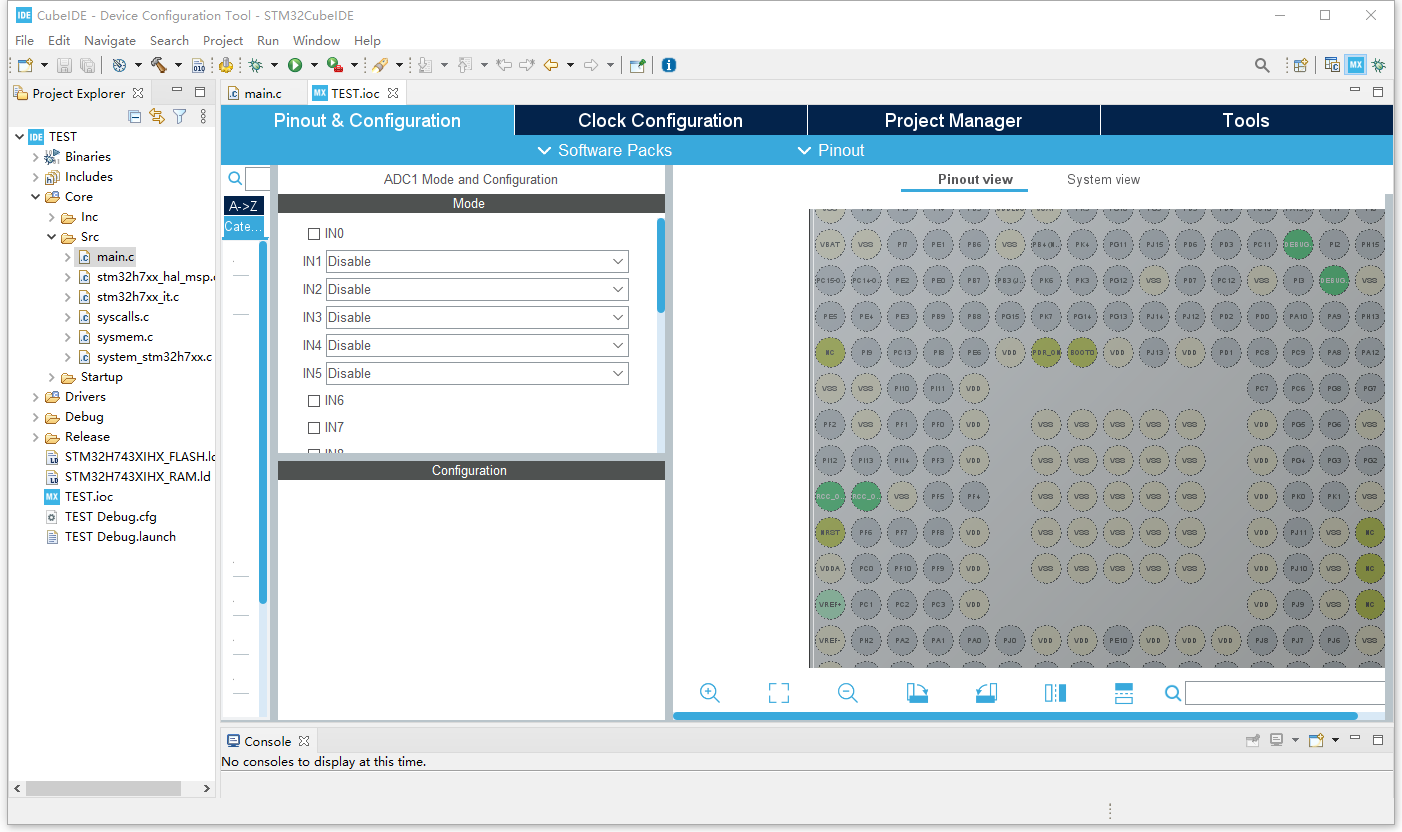Select stm32h7xx_it.c in Project Explorer
The height and width of the screenshot is (832, 1402).
coord(138,297)
